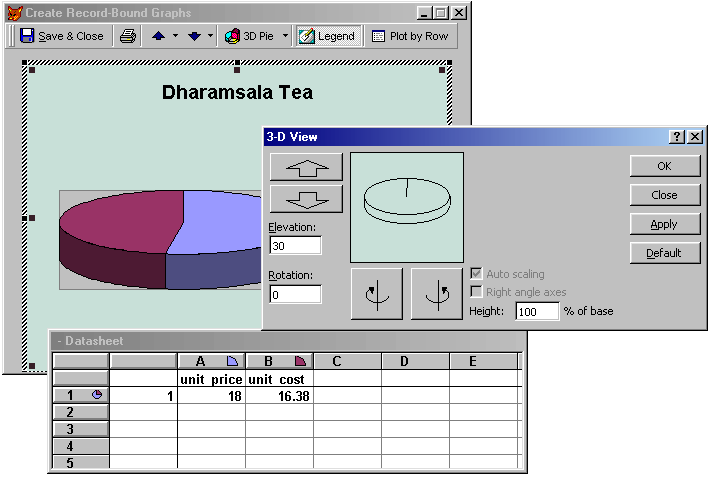
Task: Click Save & Close in the toolbar
Action: pos(62,36)
